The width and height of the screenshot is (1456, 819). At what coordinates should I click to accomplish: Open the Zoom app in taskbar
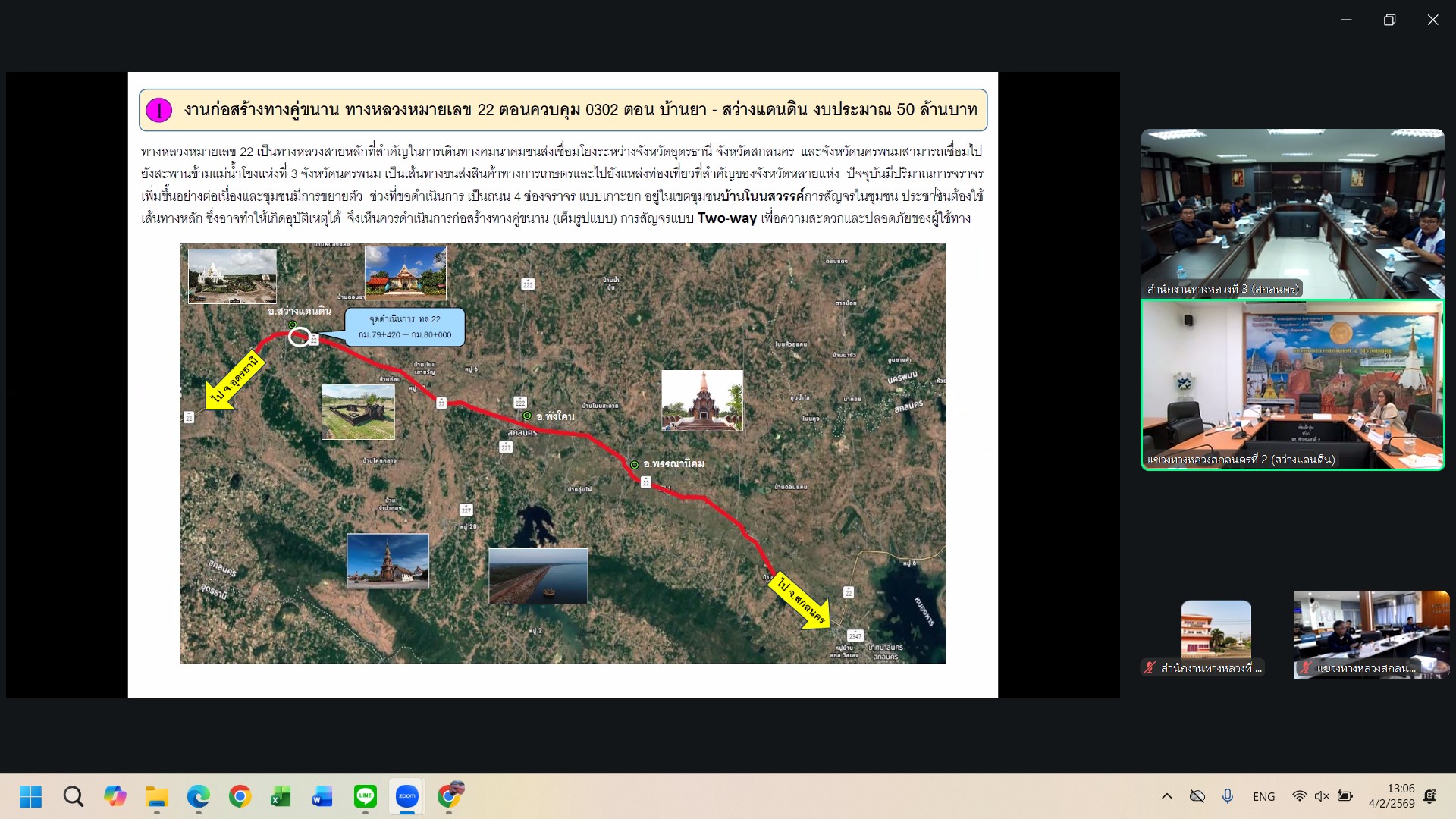tap(407, 796)
